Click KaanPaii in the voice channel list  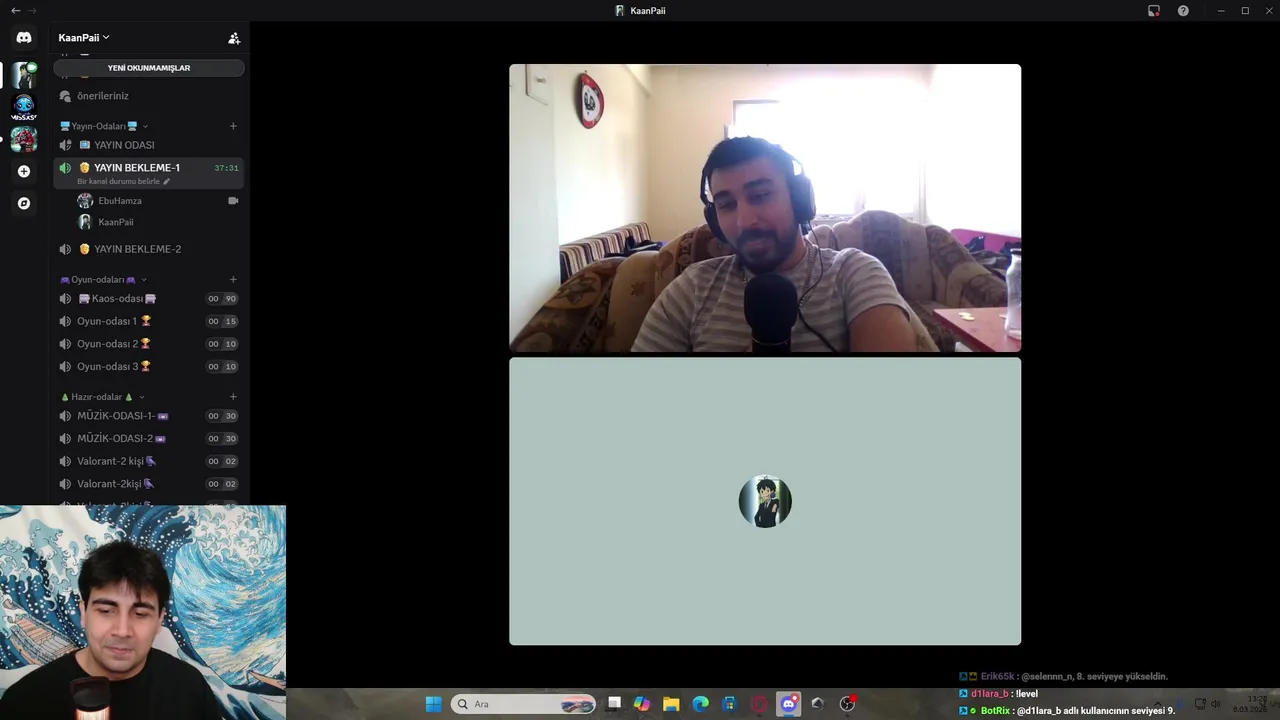(158, 222)
